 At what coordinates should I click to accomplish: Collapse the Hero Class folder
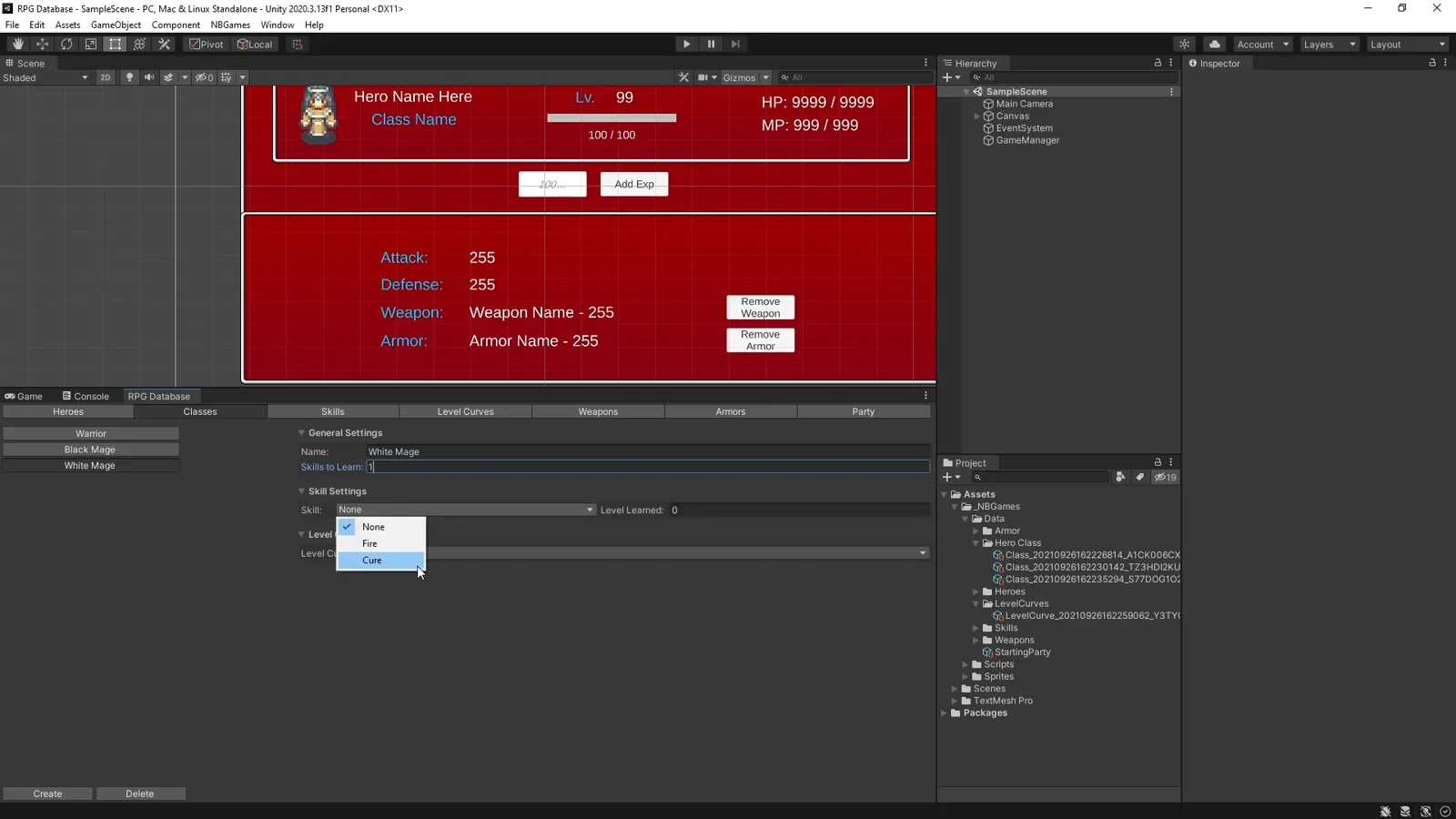click(x=976, y=543)
